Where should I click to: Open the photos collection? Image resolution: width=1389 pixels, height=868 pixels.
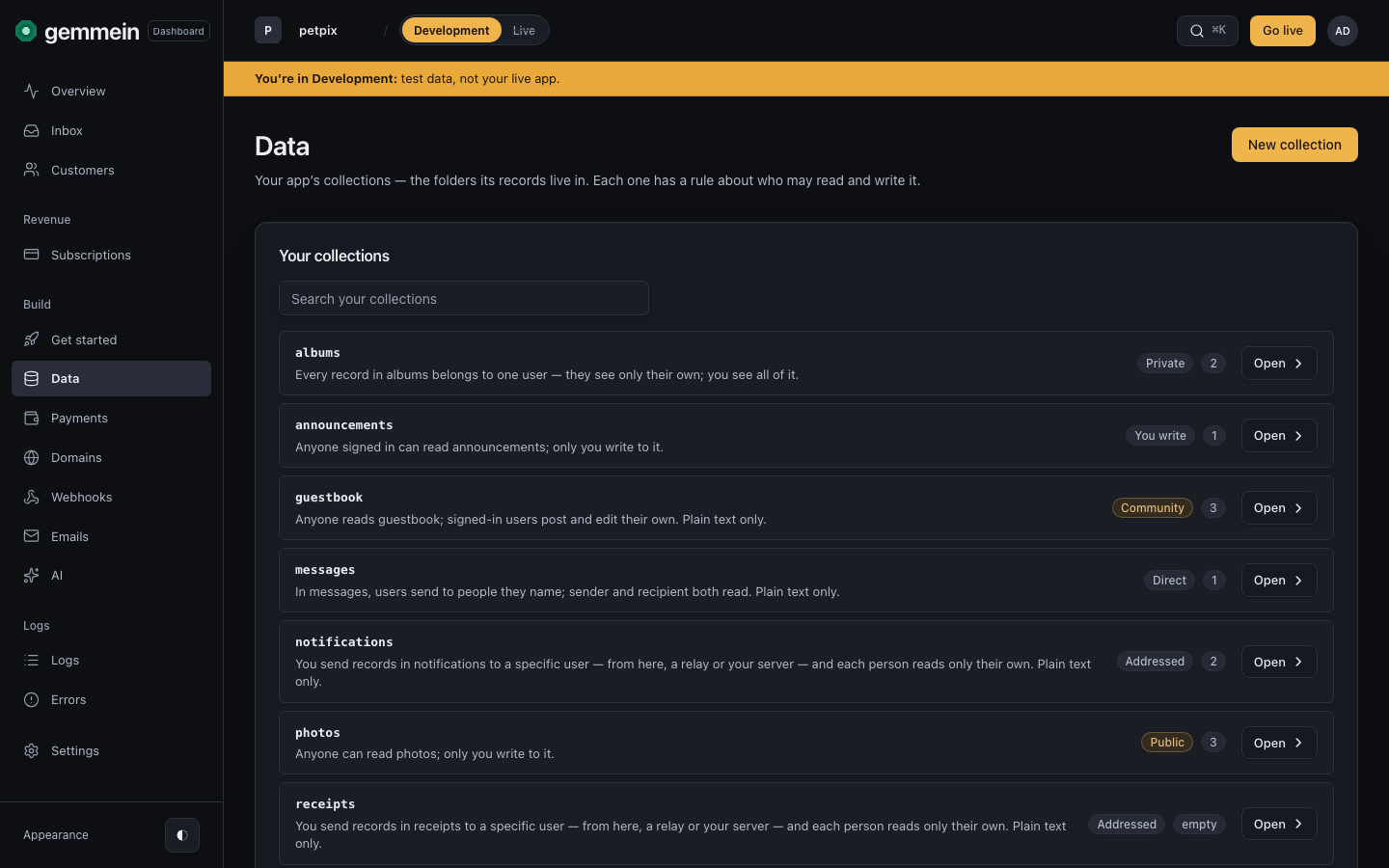coord(1279,743)
